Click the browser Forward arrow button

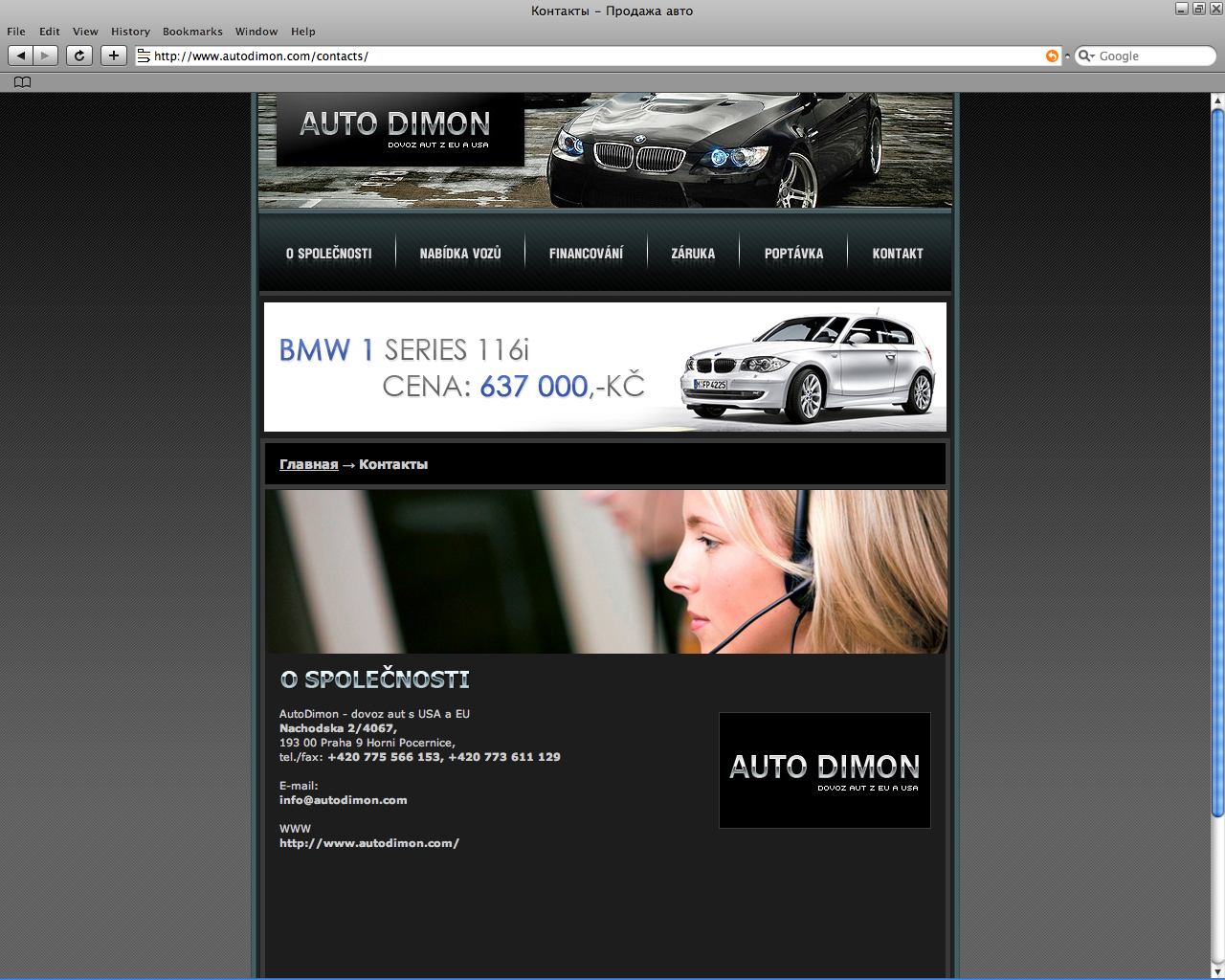tap(46, 56)
